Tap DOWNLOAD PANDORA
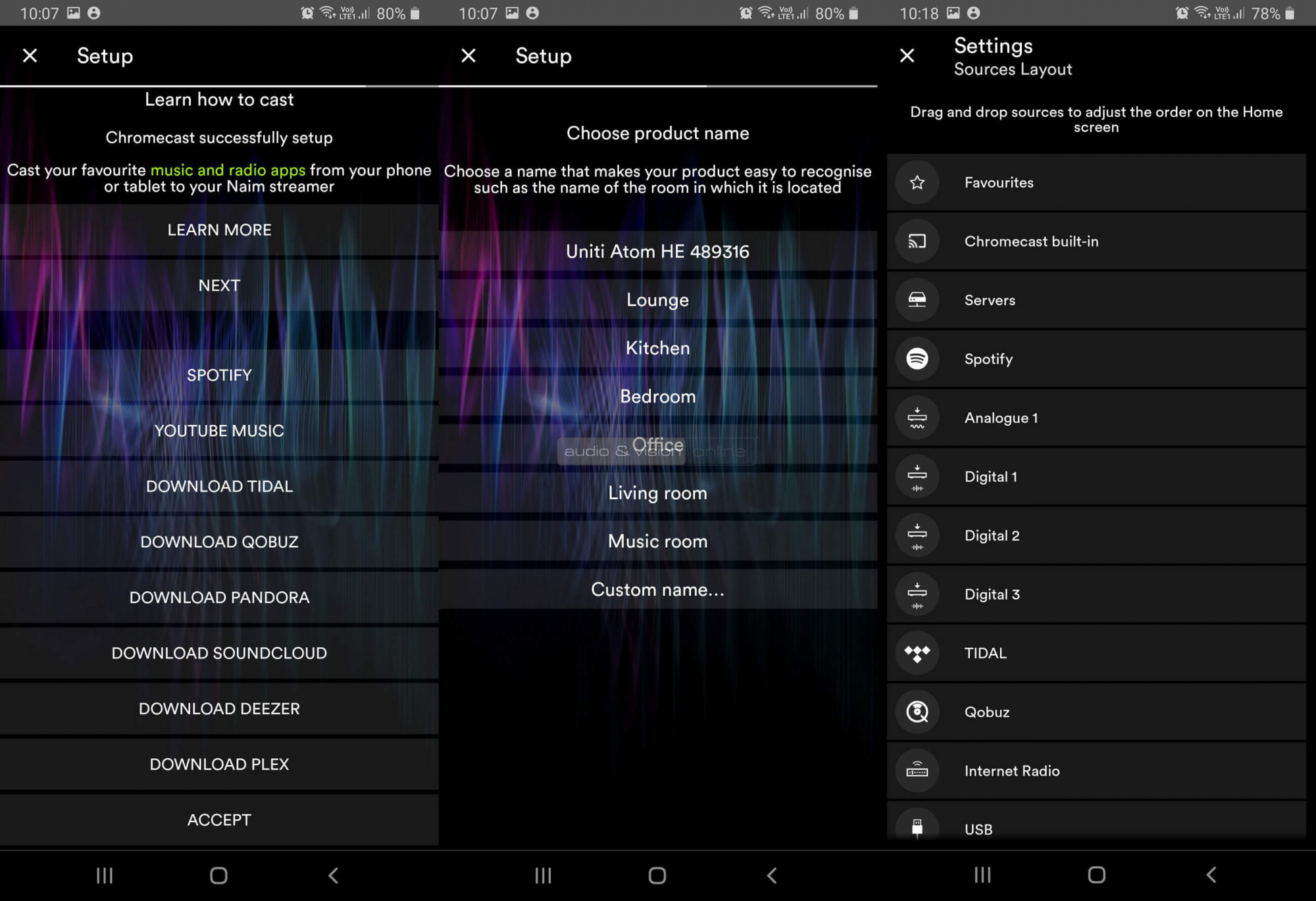Image resolution: width=1316 pixels, height=901 pixels. coord(219,597)
